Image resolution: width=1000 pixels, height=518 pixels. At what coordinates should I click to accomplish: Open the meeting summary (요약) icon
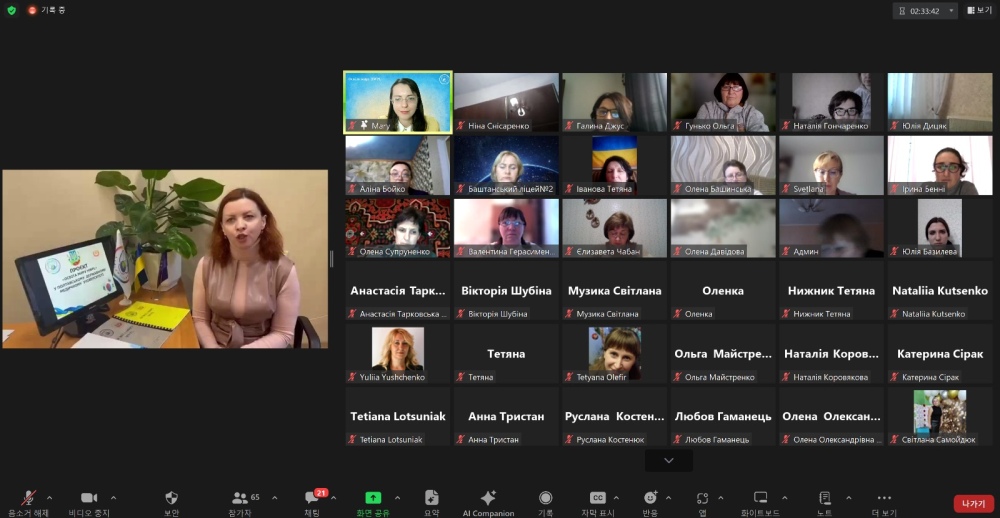431,498
